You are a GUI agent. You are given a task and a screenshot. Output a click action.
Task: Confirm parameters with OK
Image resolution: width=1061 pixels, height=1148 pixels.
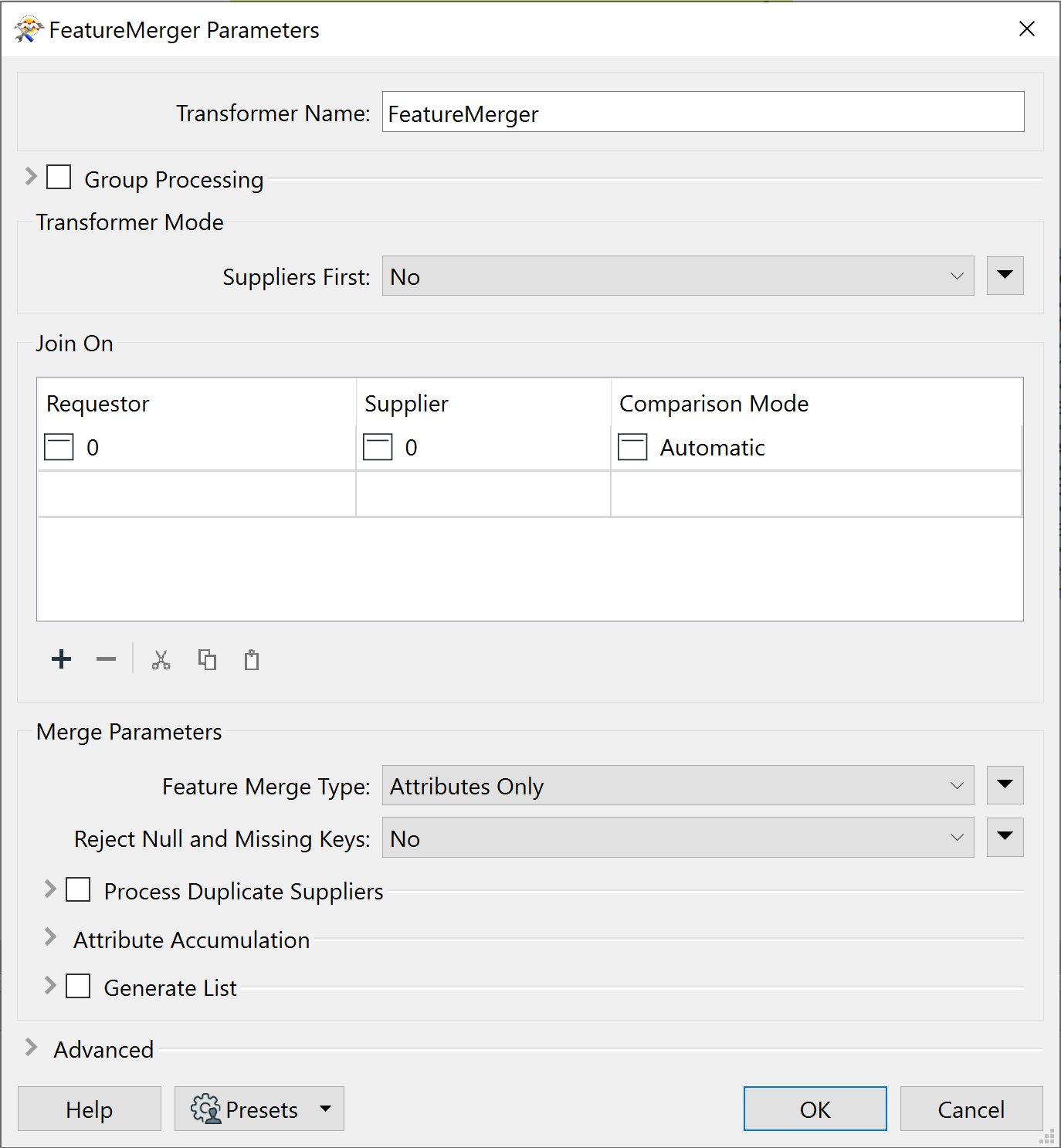coord(815,1109)
